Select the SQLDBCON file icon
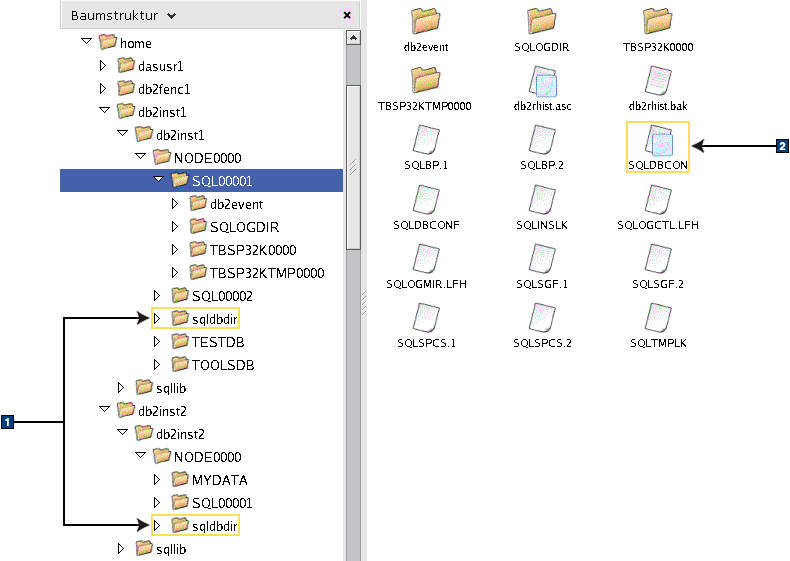Image resolution: width=790 pixels, height=561 pixels. point(659,140)
